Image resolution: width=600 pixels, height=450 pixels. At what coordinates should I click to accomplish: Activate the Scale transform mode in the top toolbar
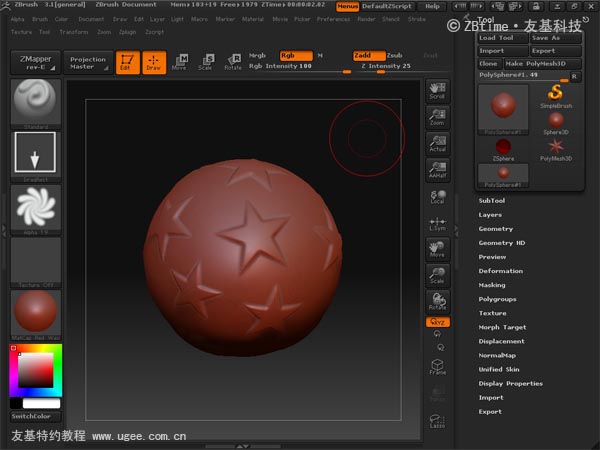pyautogui.click(x=206, y=62)
